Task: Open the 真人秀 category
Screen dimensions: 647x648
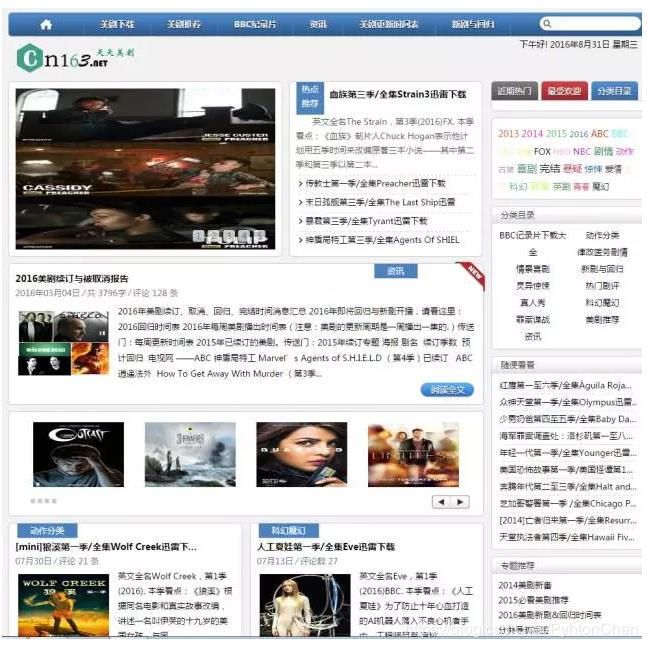Action: click(x=533, y=303)
